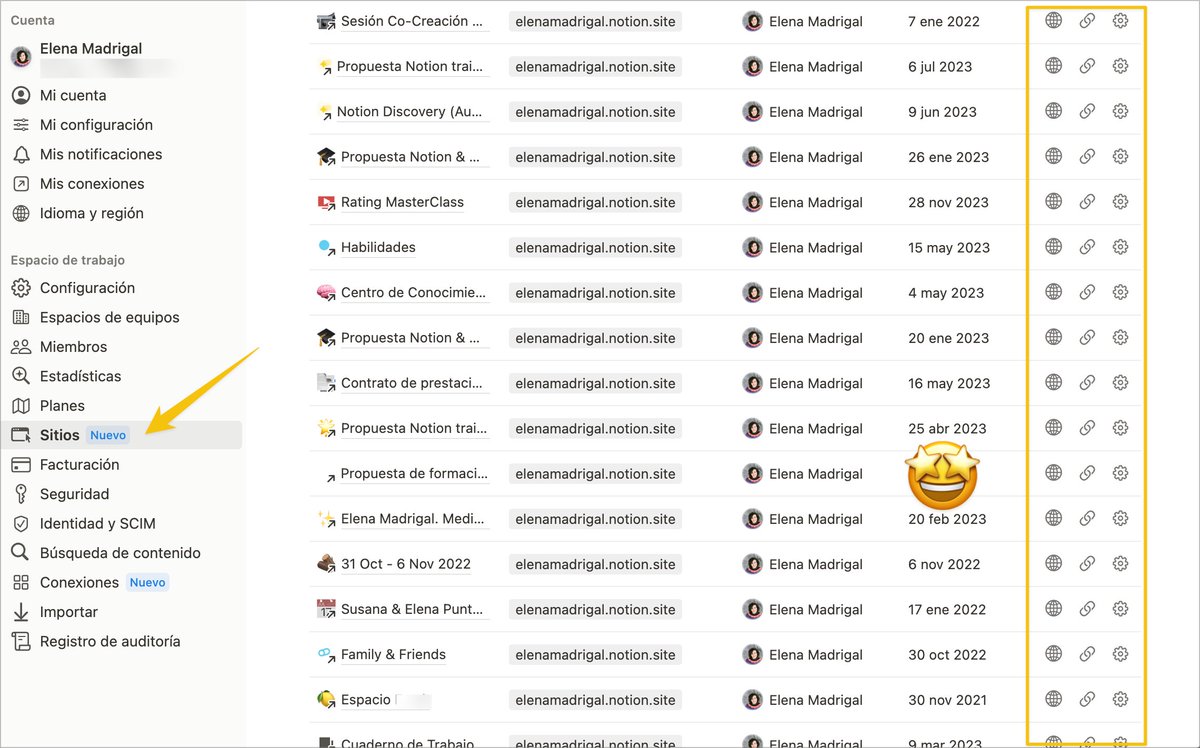Click domain chip in Family & Friends row

tap(595, 655)
